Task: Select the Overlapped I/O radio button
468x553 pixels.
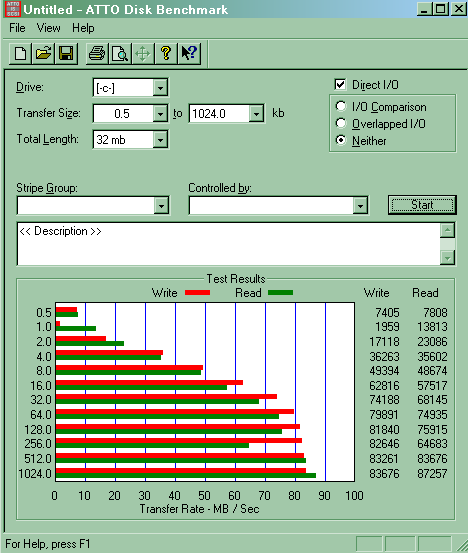Action: (x=341, y=123)
